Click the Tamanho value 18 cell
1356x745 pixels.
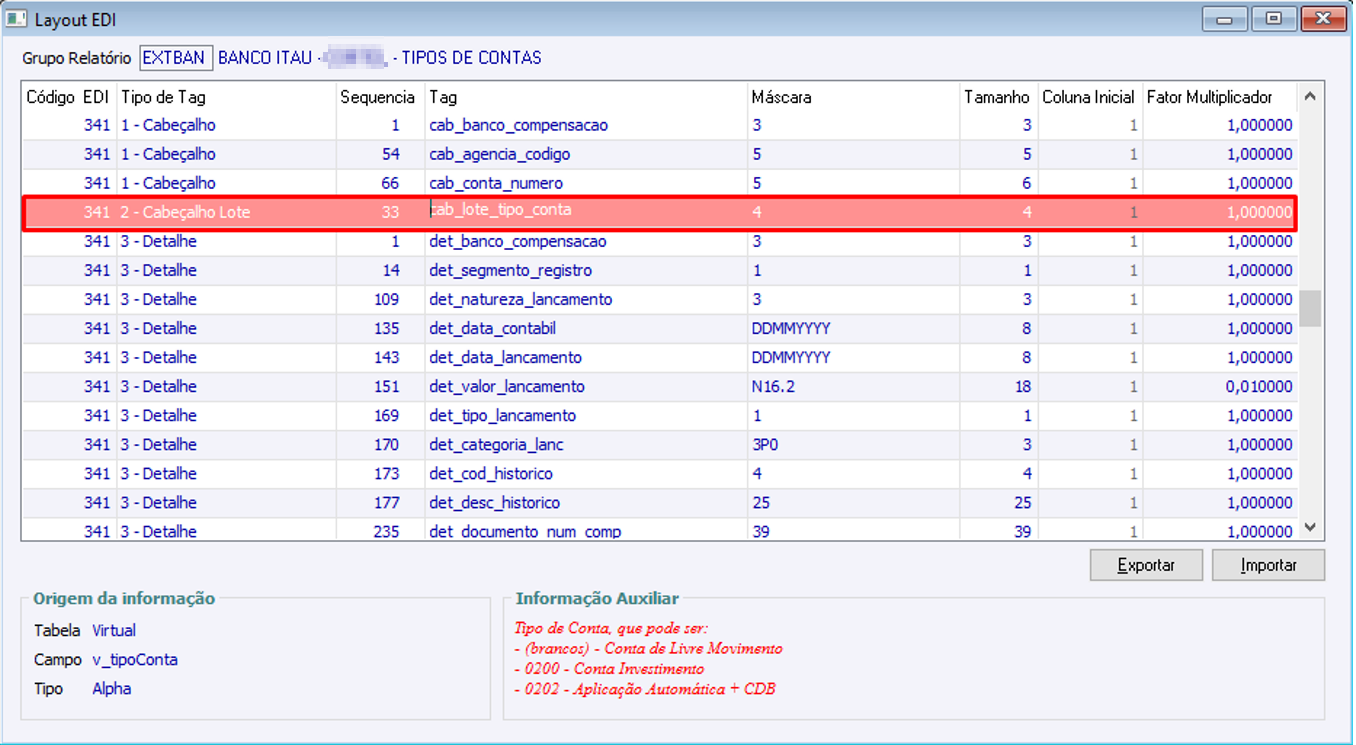point(998,386)
